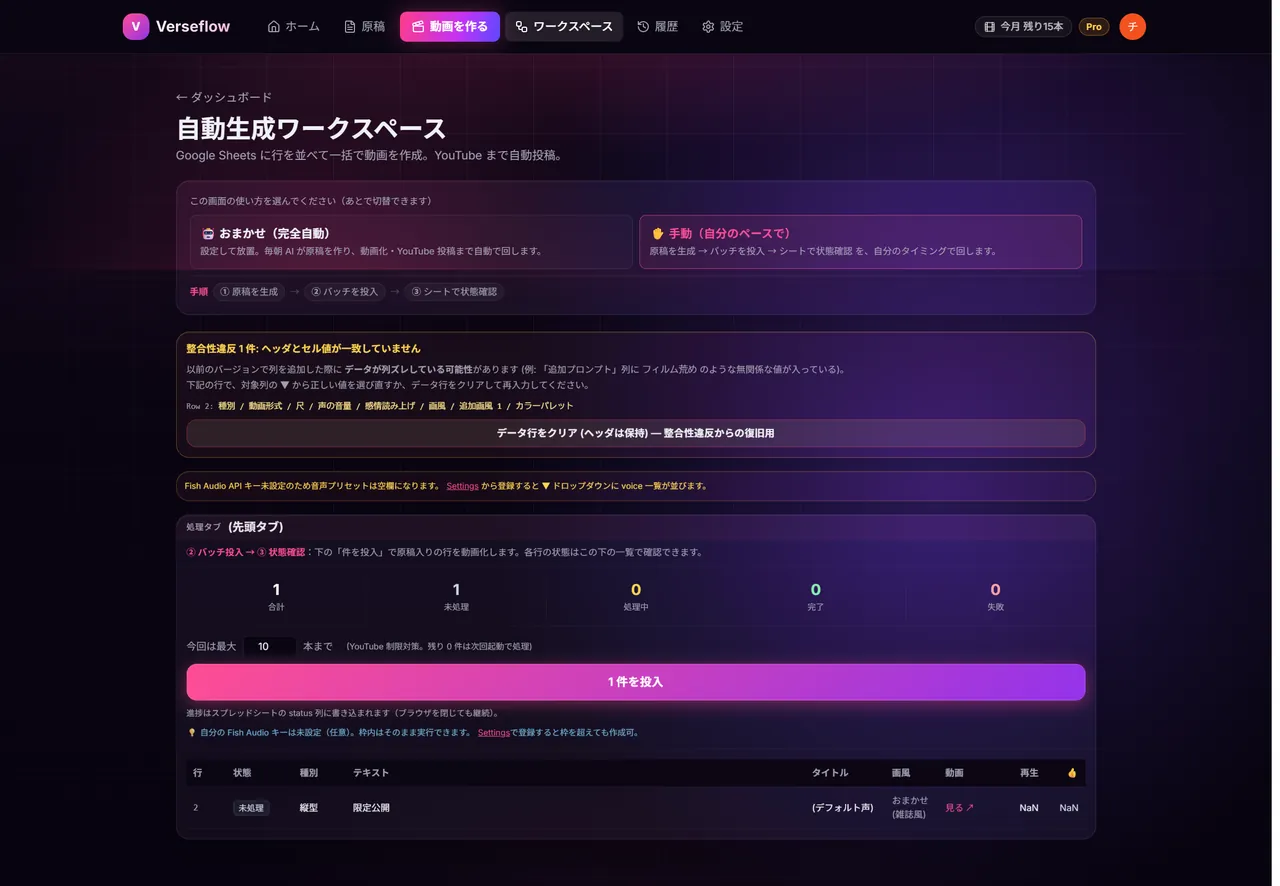Select おまかせ（完全自動）mode card

[x=411, y=242]
